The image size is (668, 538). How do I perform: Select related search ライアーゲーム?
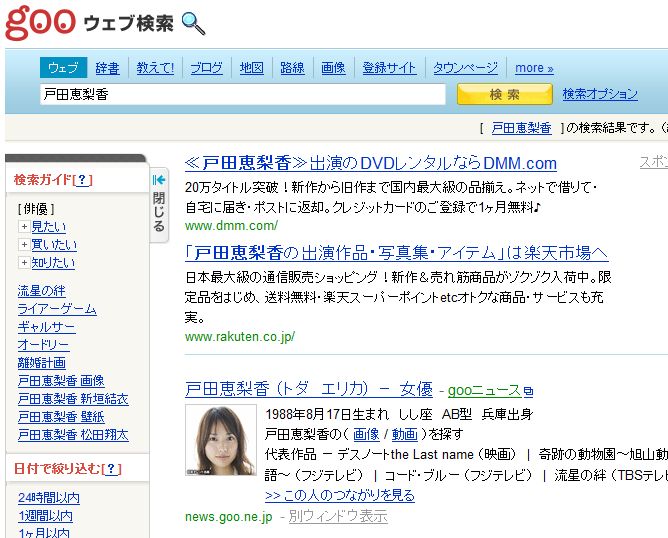pos(57,309)
